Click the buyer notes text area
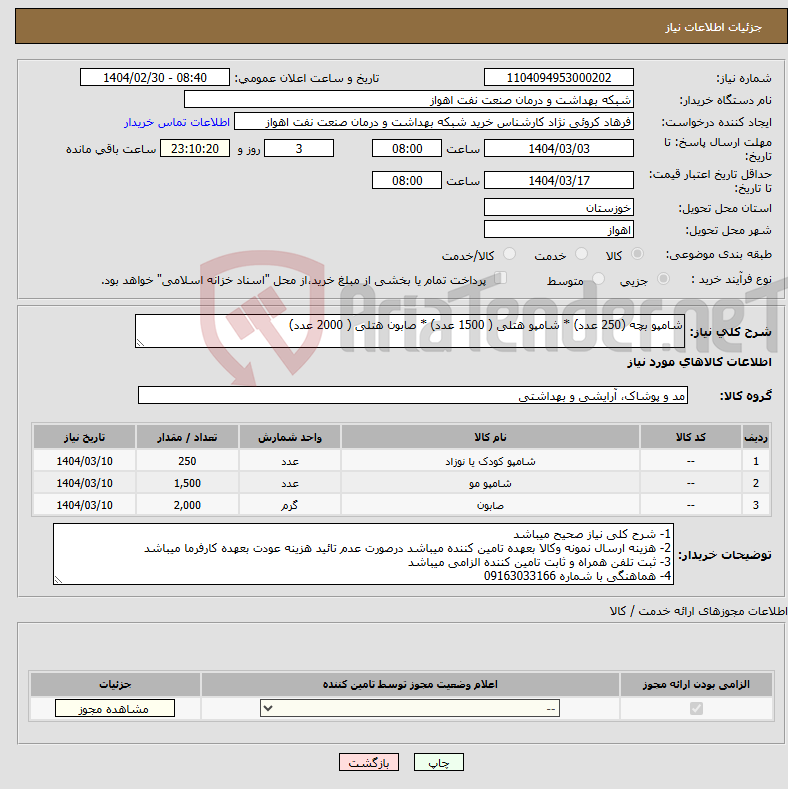The width and height of the screenshot is (788, 789). click(363, 554)
